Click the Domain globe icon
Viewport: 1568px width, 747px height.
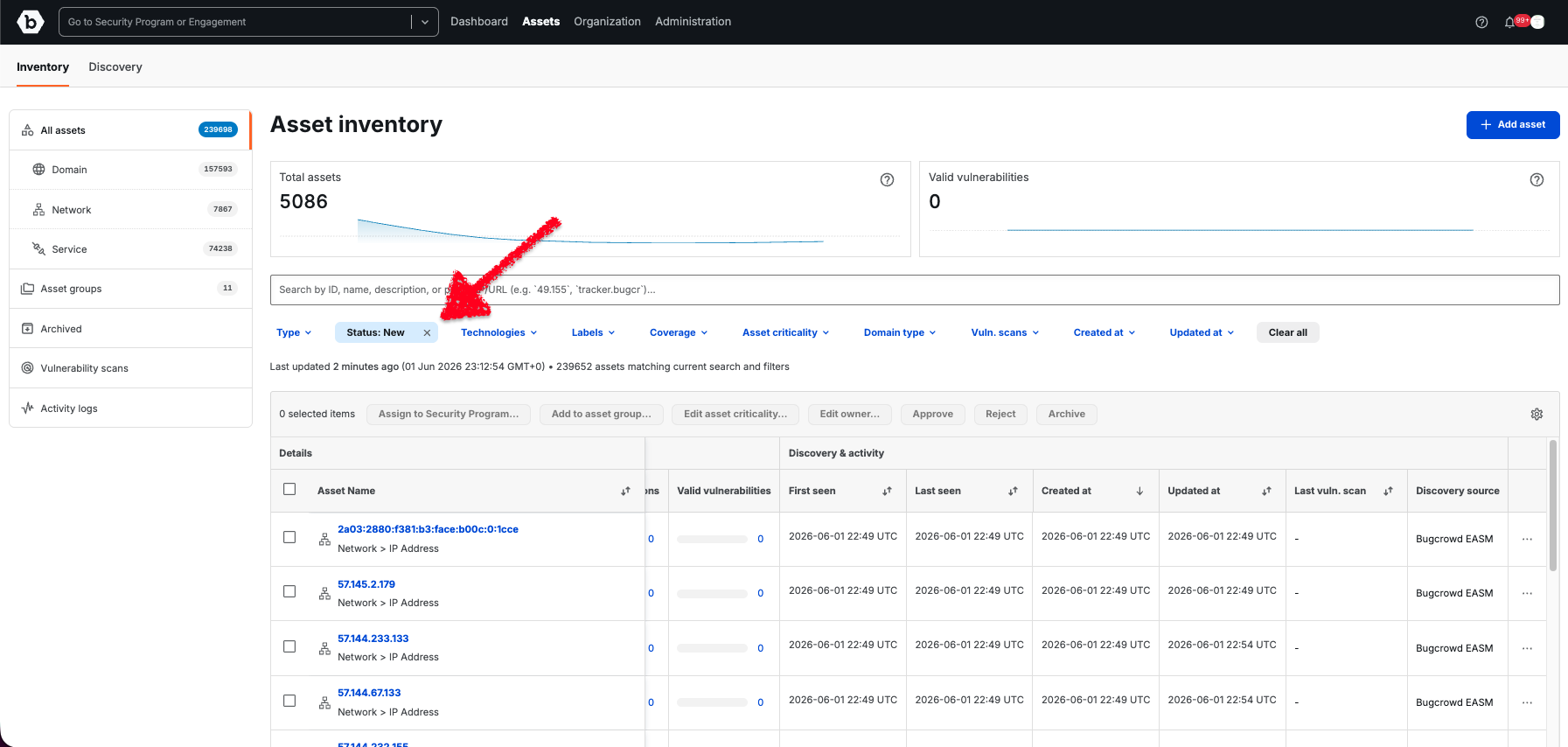[38, 170]
